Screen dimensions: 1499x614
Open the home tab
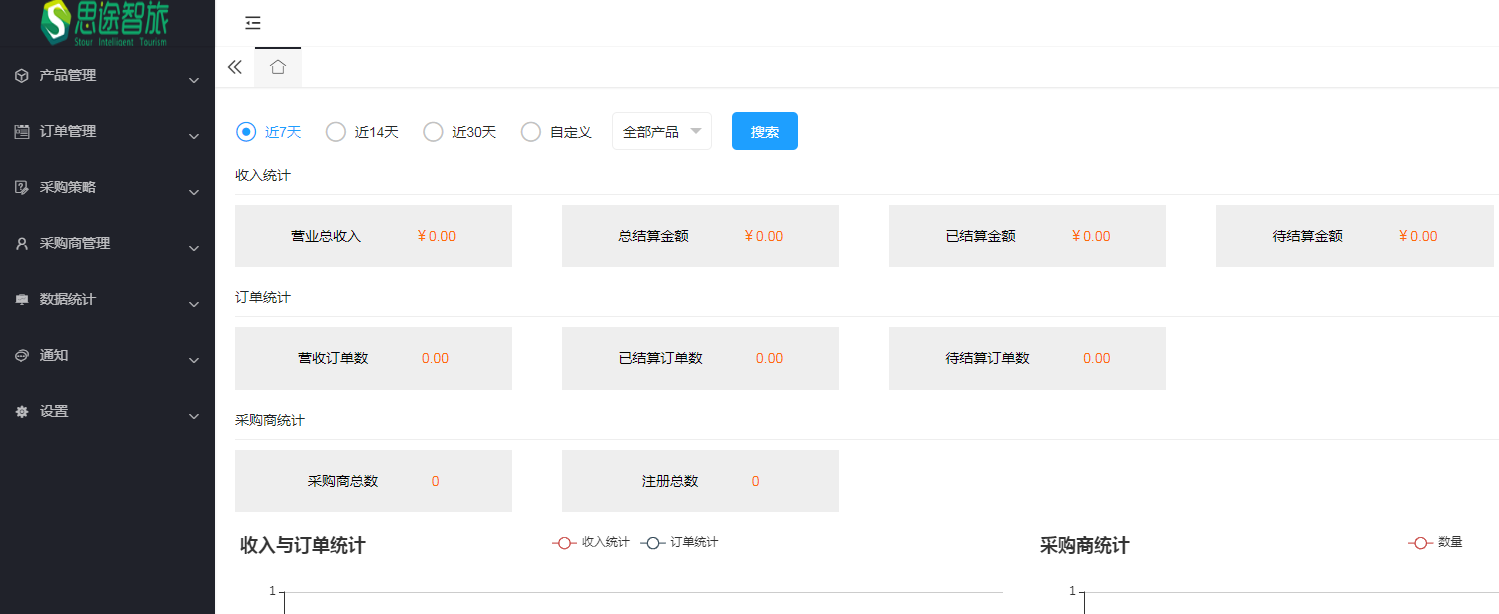click(278, 67)
